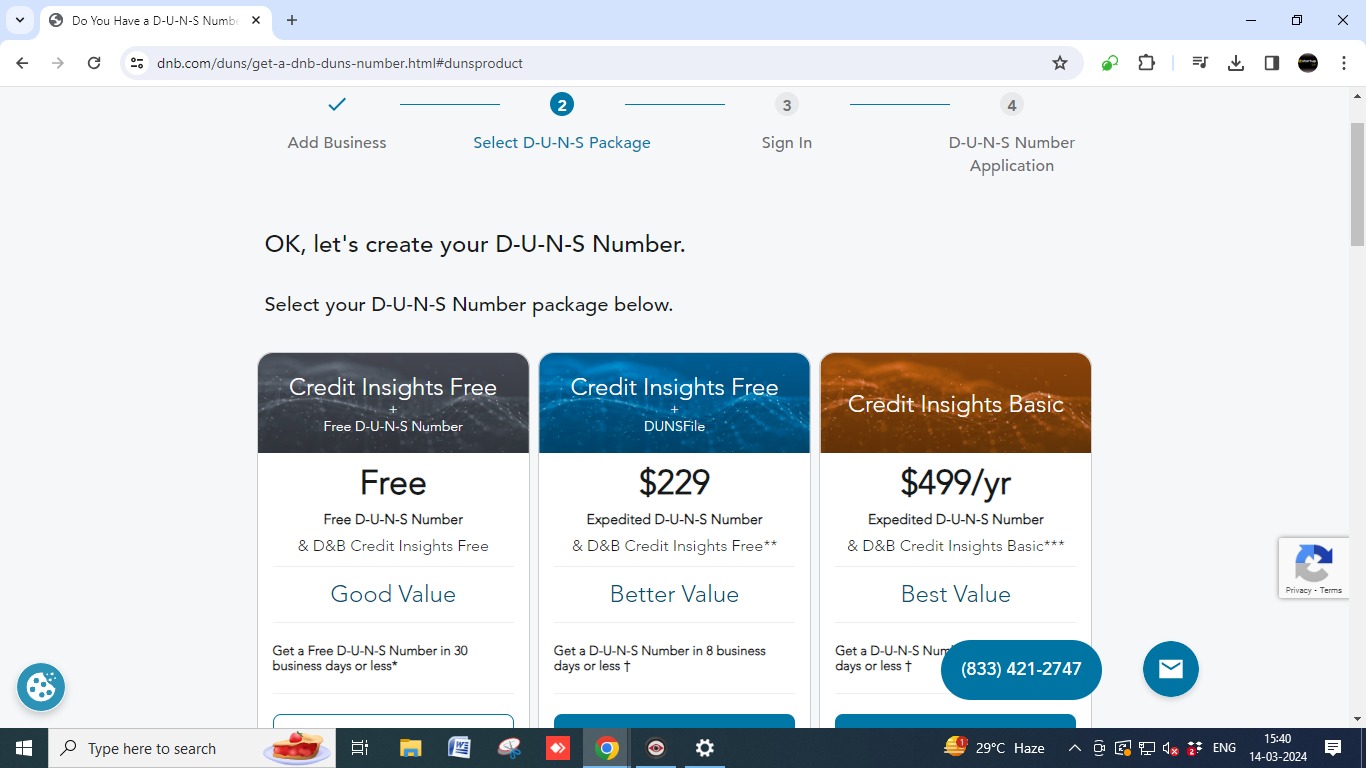This screenshot has height=768, width=1366.
Task: Open Microsoft Word from the taskbar
Action: (459, 747)
